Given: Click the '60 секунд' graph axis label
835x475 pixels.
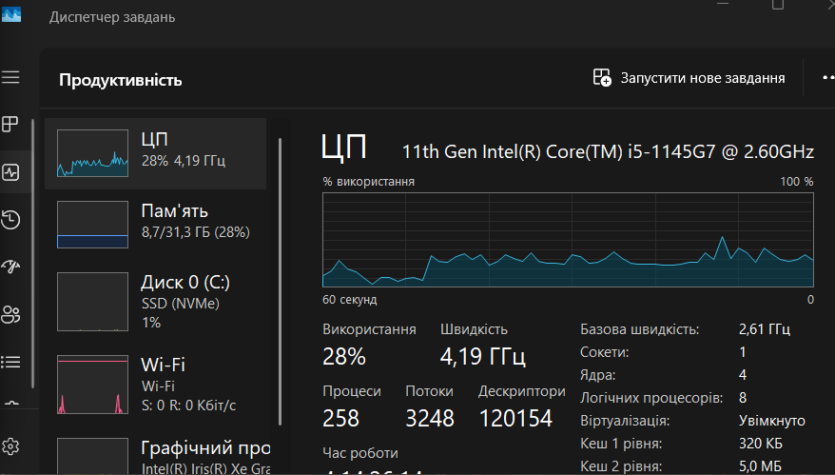Looking at the screenshot, I should (349, 300).
